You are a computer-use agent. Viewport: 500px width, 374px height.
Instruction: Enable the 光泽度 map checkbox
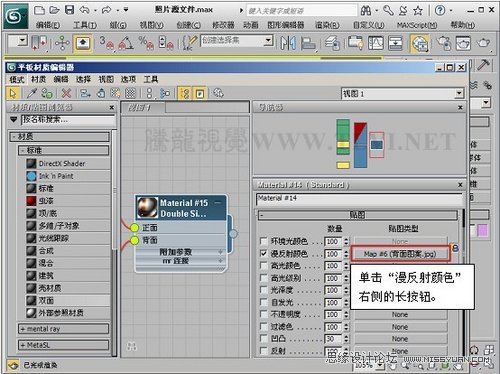point(263,290)
